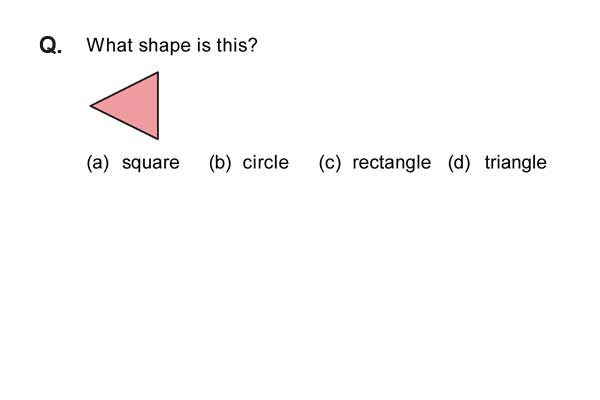Click the word "this?" in the question
This screenshot has width=600, height=400.
click(237, 45)
